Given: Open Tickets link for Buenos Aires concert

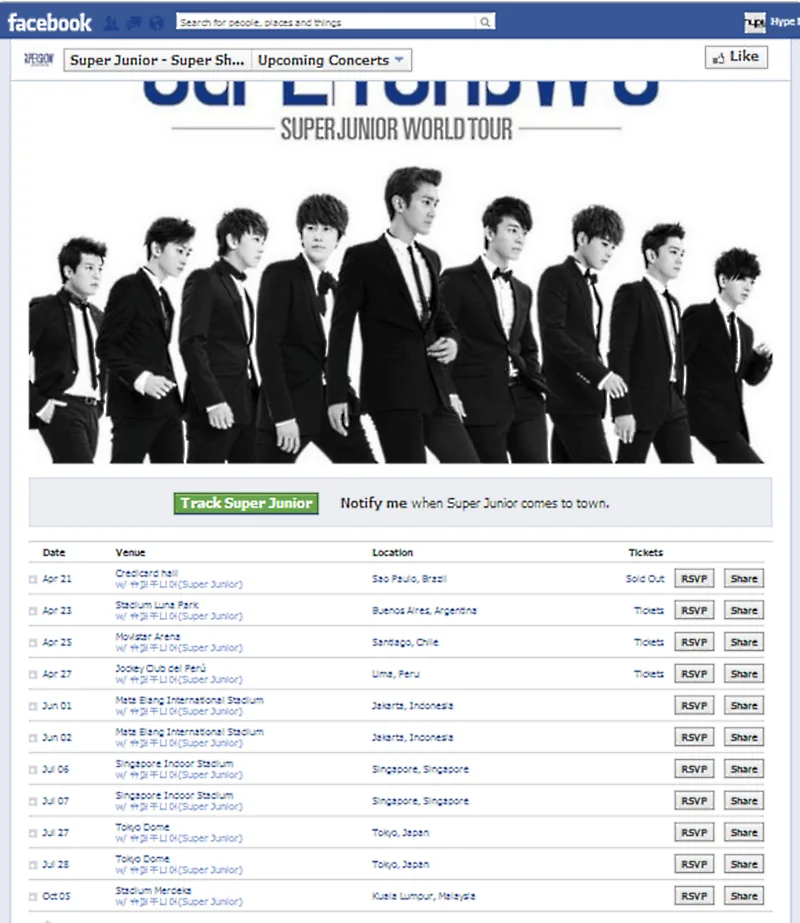Looking at the screenshot, I should point(649,610).
